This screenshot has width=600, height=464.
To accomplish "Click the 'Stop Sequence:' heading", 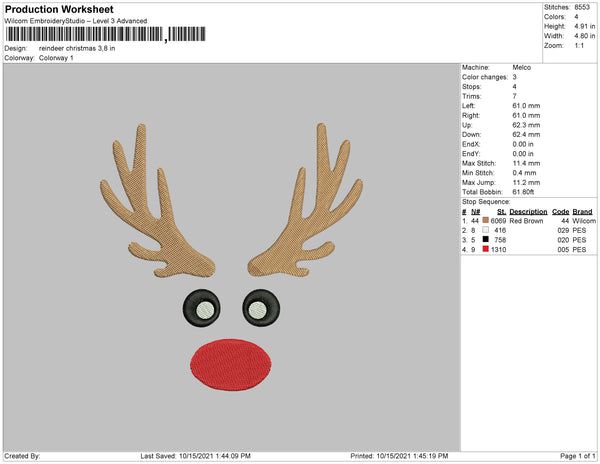I will 486,202.
